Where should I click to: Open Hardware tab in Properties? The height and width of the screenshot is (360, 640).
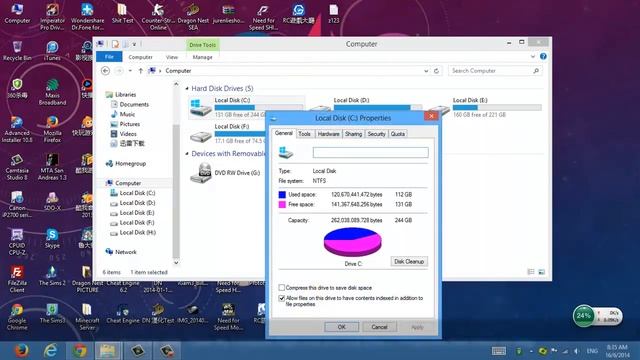[329, 134]
